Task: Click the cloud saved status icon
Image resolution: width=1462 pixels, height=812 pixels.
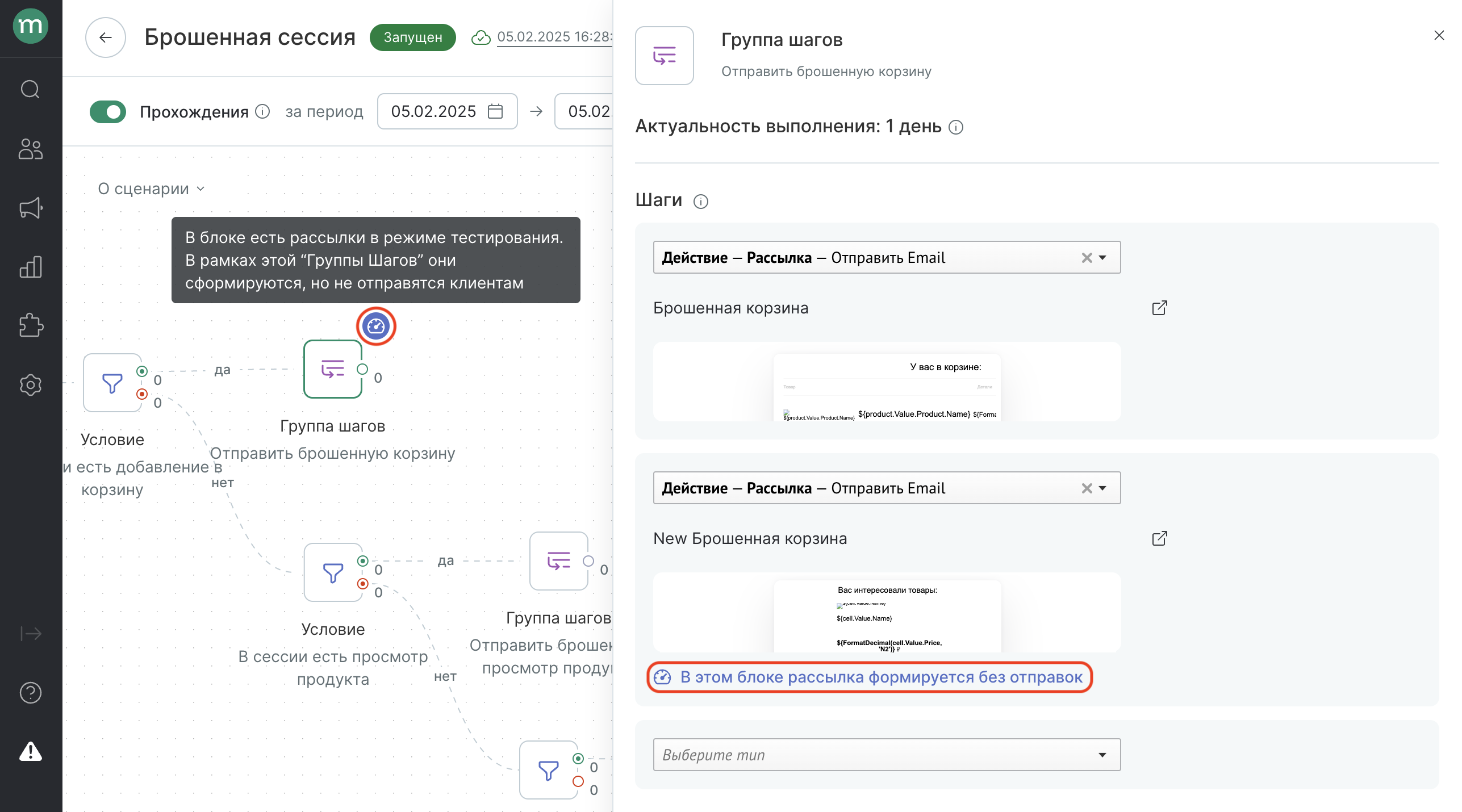Action: [x=481, y=37]
